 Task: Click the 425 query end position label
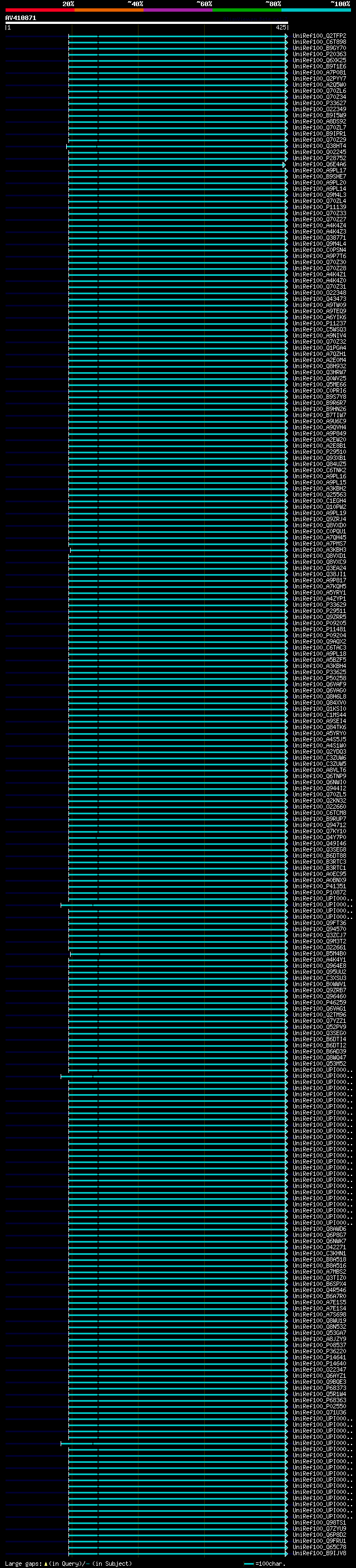(280, 27)
